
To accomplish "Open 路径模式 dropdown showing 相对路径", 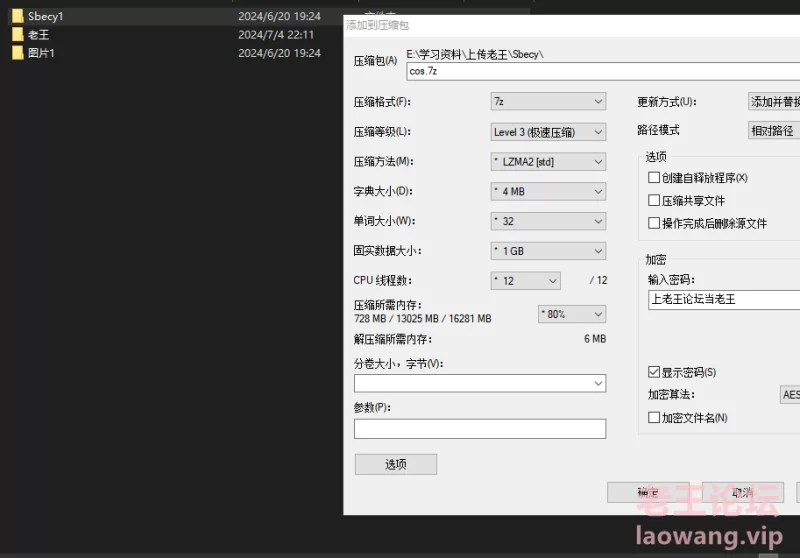I will point(774,131).
